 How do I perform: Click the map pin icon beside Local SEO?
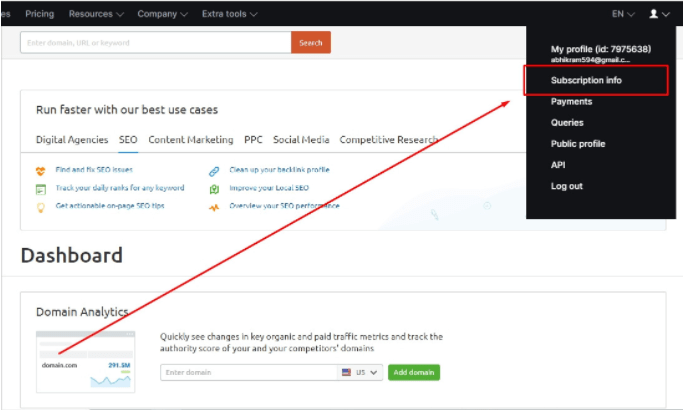click(x=214, y=189)
